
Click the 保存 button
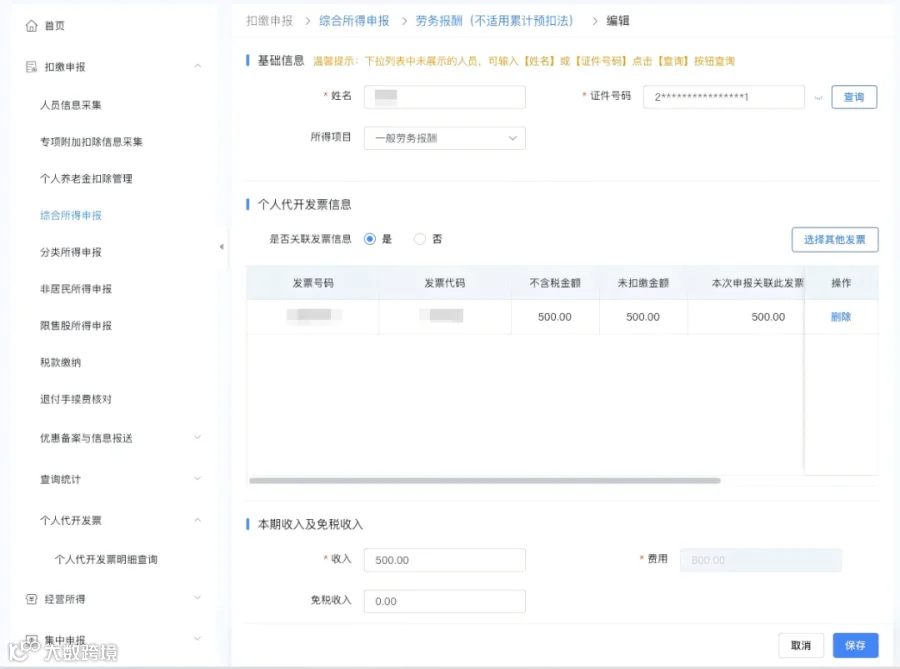click(855, 645)
